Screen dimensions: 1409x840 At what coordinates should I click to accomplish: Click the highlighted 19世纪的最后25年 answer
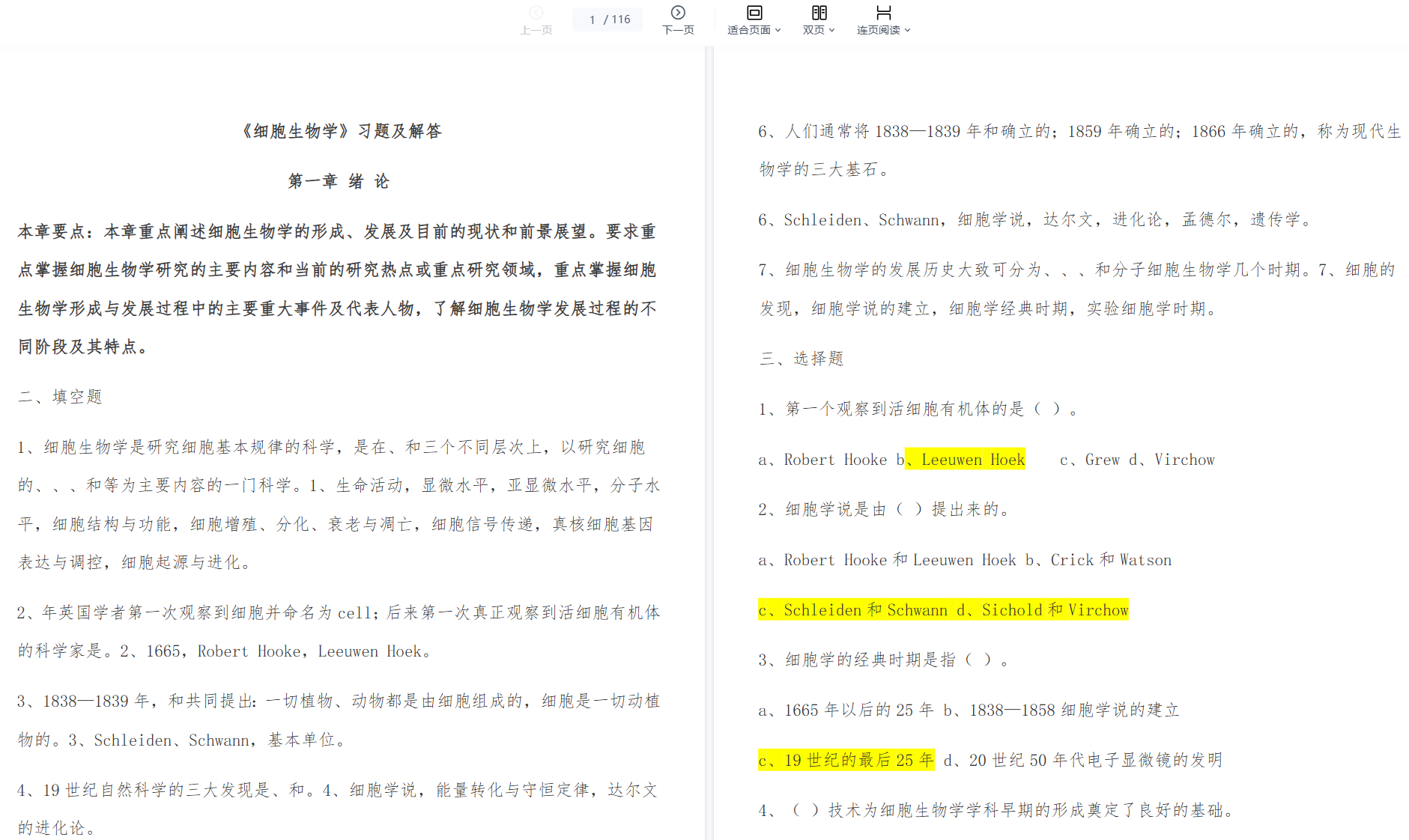pos(846,760)
